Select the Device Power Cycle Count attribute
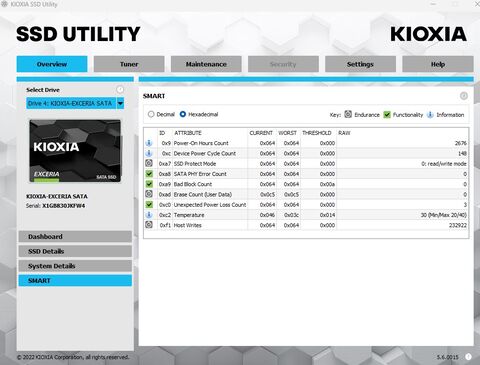Screen dimensions: 480x365 [205, 153]
